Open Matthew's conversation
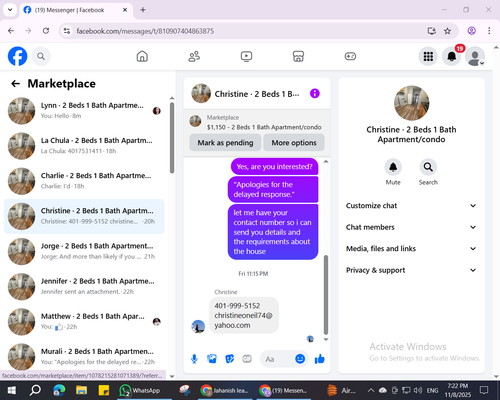Viewport: 500px width, 400px height. point(84,322)
